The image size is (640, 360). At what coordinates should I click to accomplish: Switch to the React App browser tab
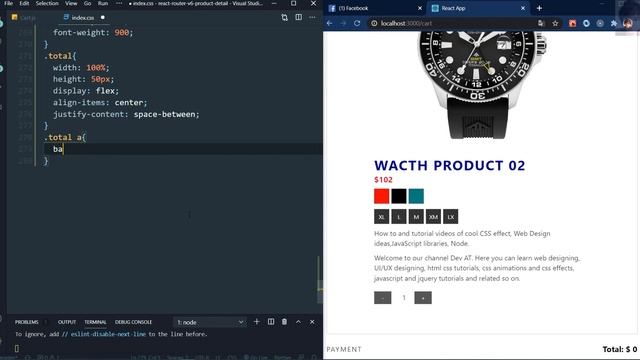tap(478, 8)
